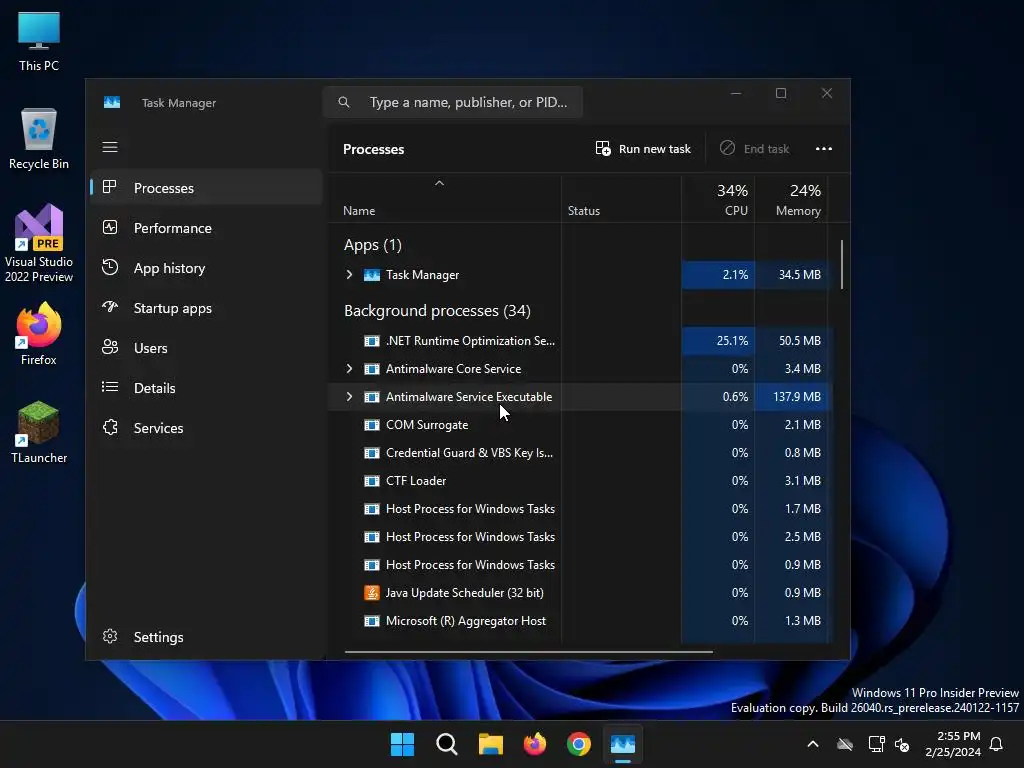Image resolution: width=1024 pixels, height=768 pixels.
Task: Expand the Task Manager app row
Action: pos(349,275)
